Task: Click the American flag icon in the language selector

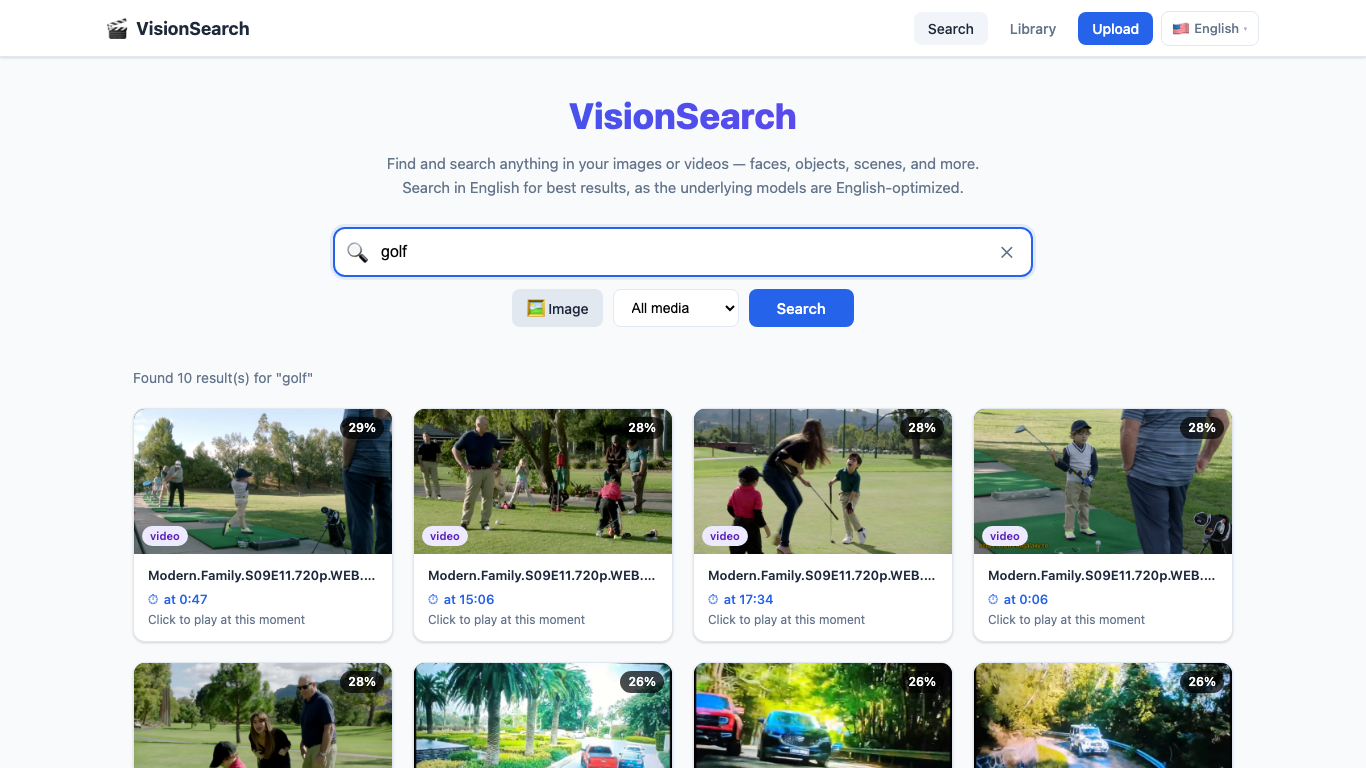Action: coord(1181,28)
